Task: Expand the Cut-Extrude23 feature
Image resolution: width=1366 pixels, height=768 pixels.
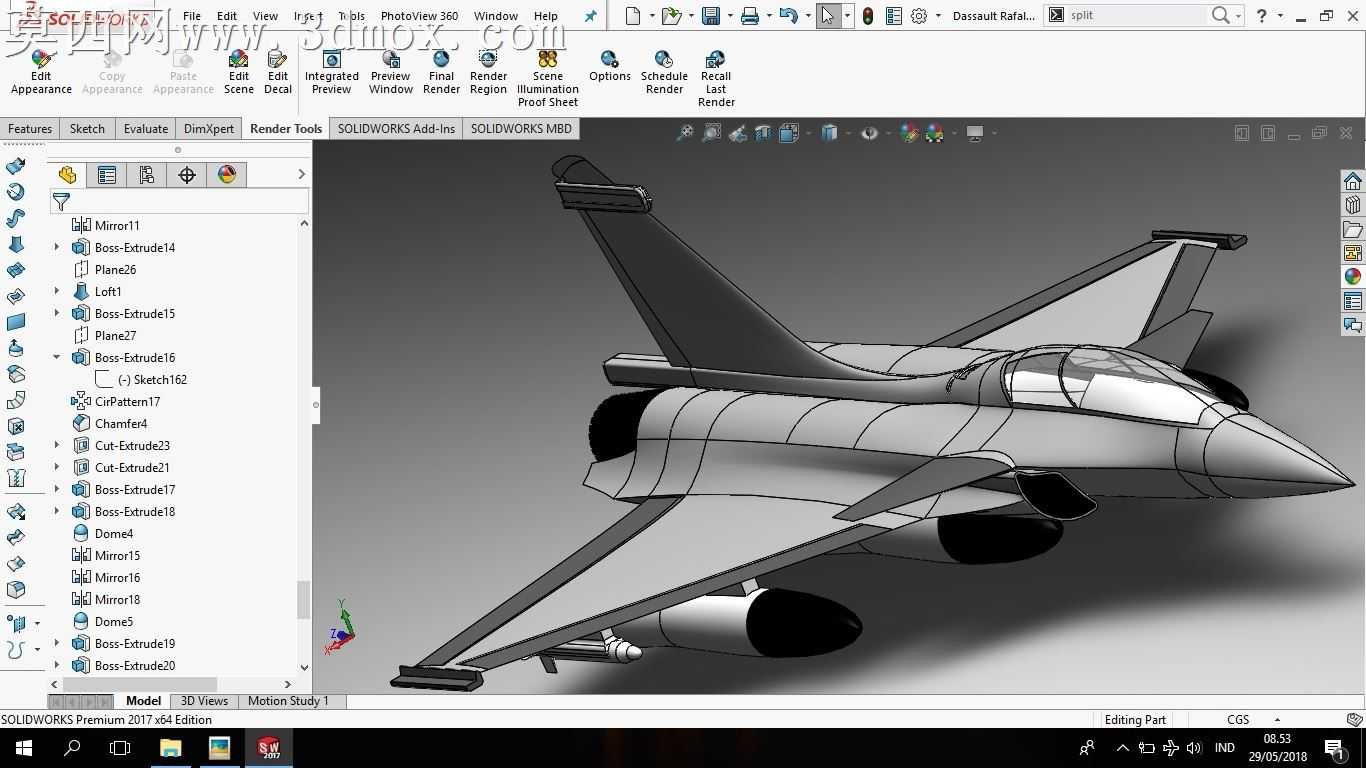Action: pos(57,445)
